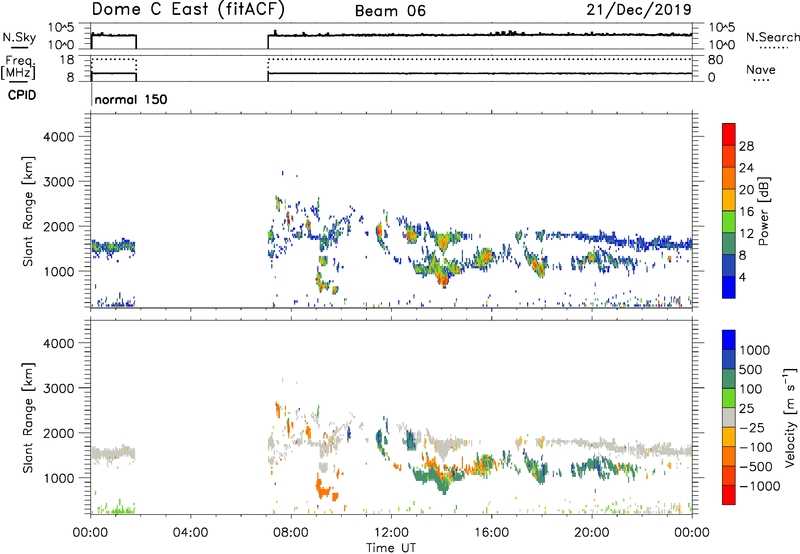Click the "-1000" velocity colorbar label
800x554 pixels.
(759, 486)
